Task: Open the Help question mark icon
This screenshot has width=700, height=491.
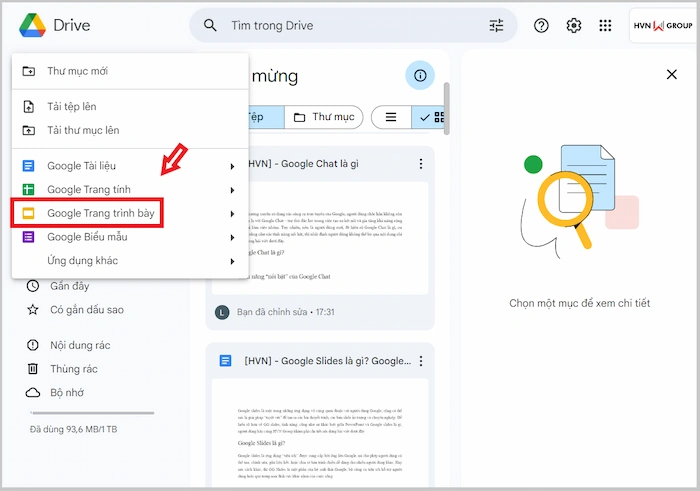Action: 541,25
